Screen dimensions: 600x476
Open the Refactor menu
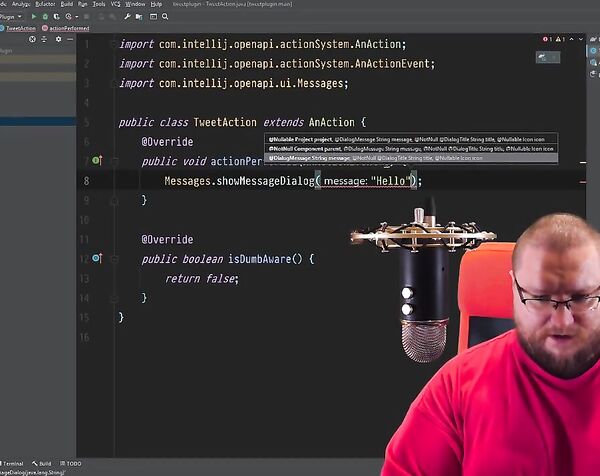click(45, 4)
